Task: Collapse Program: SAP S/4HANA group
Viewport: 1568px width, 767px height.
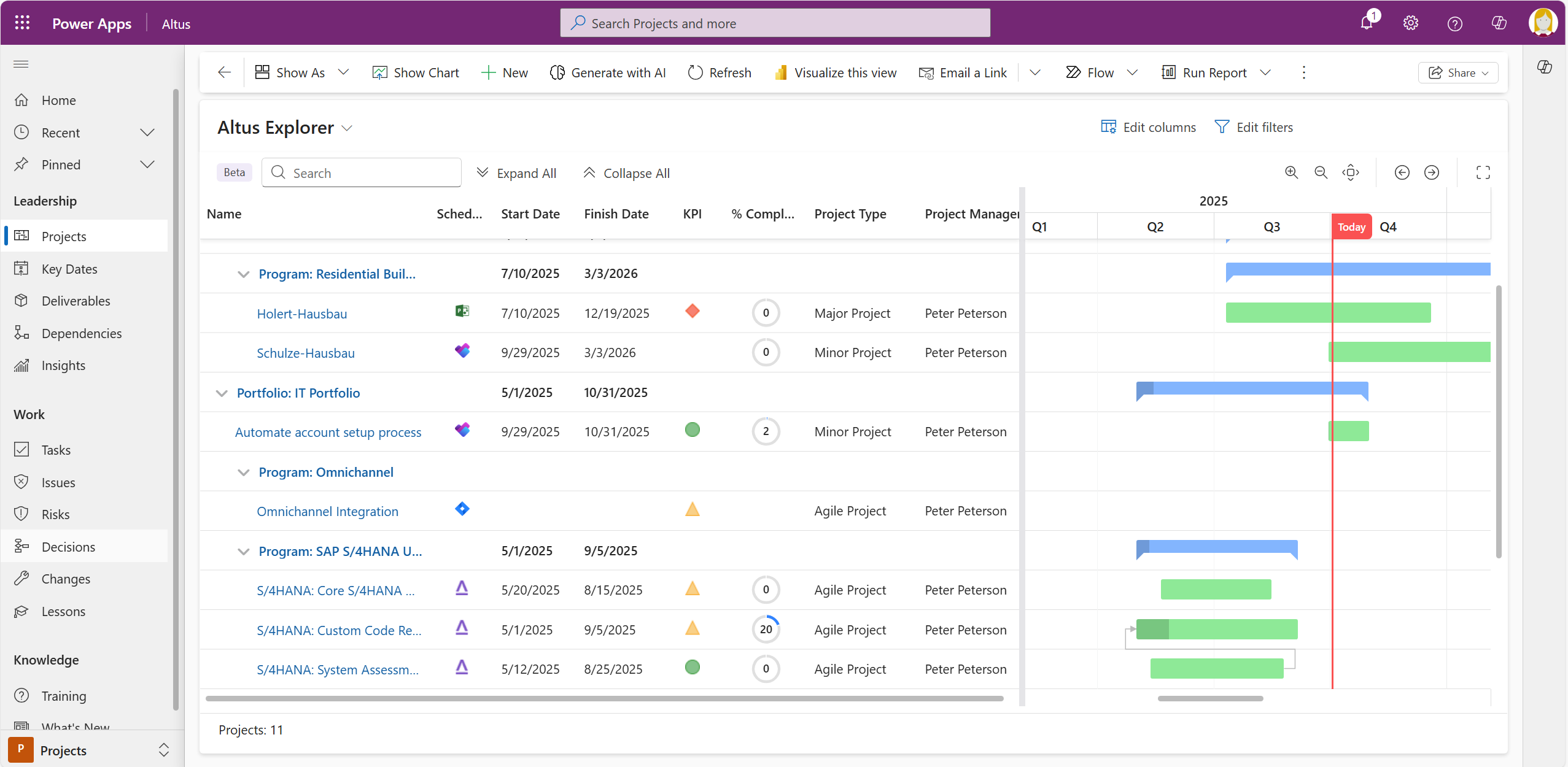Action: [244, 552]
